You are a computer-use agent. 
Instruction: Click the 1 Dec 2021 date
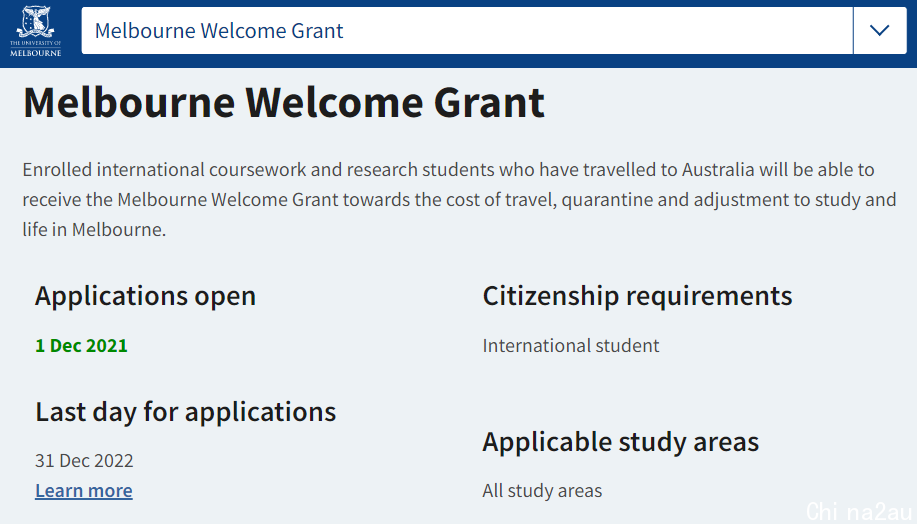point(81,346)
